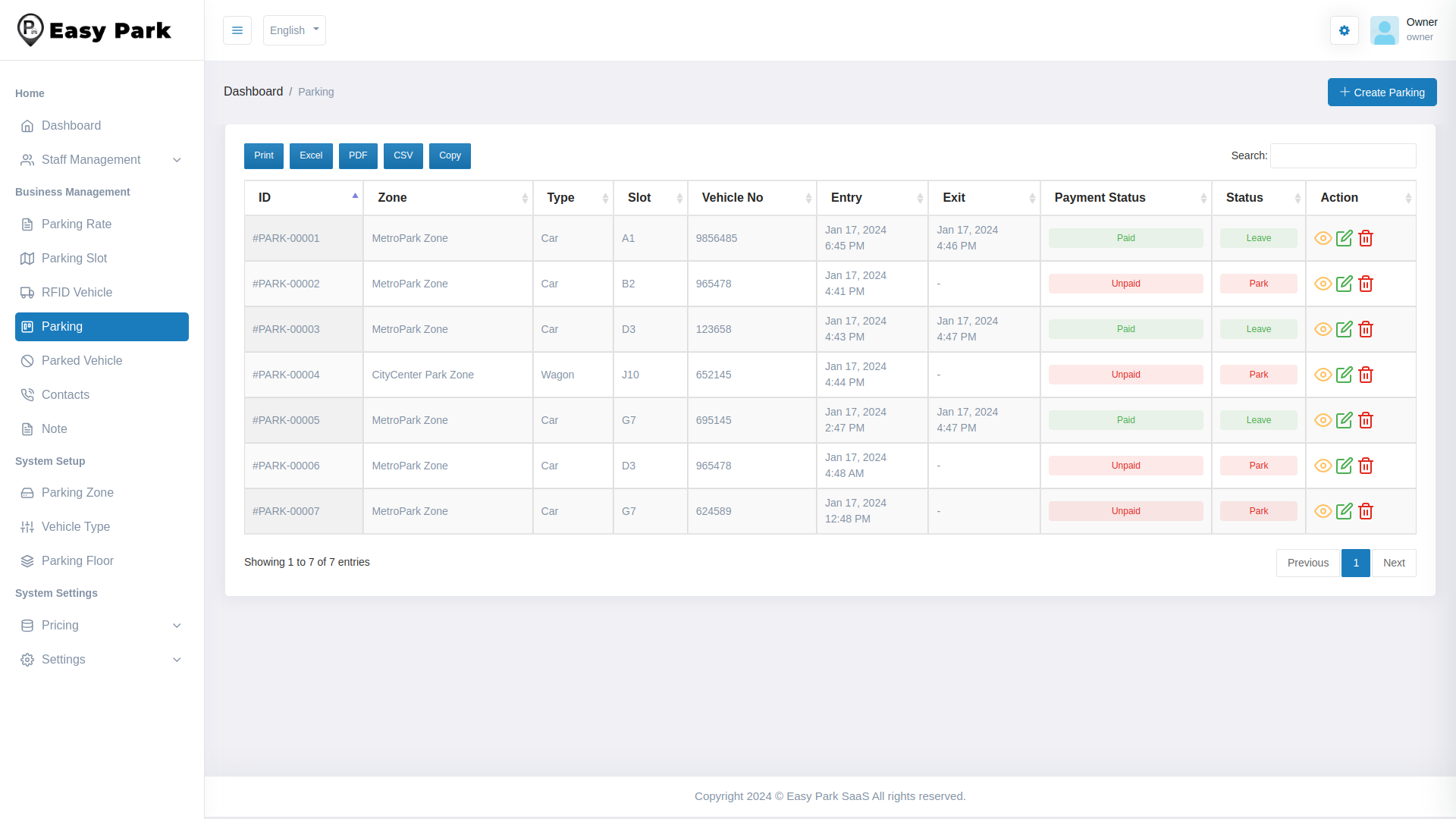Open the English language dropdown
Screen dimensions: 1456x819
294,30
